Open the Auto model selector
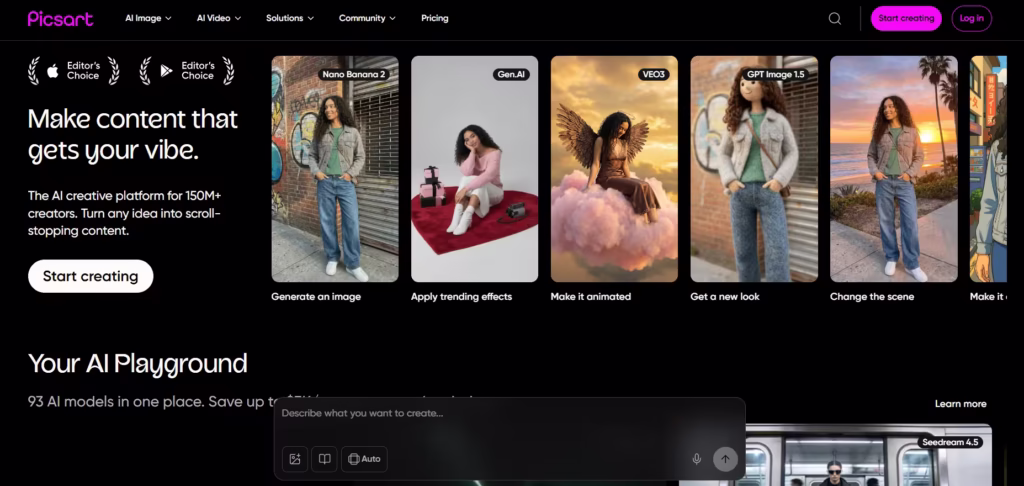 tap(364, 459)
